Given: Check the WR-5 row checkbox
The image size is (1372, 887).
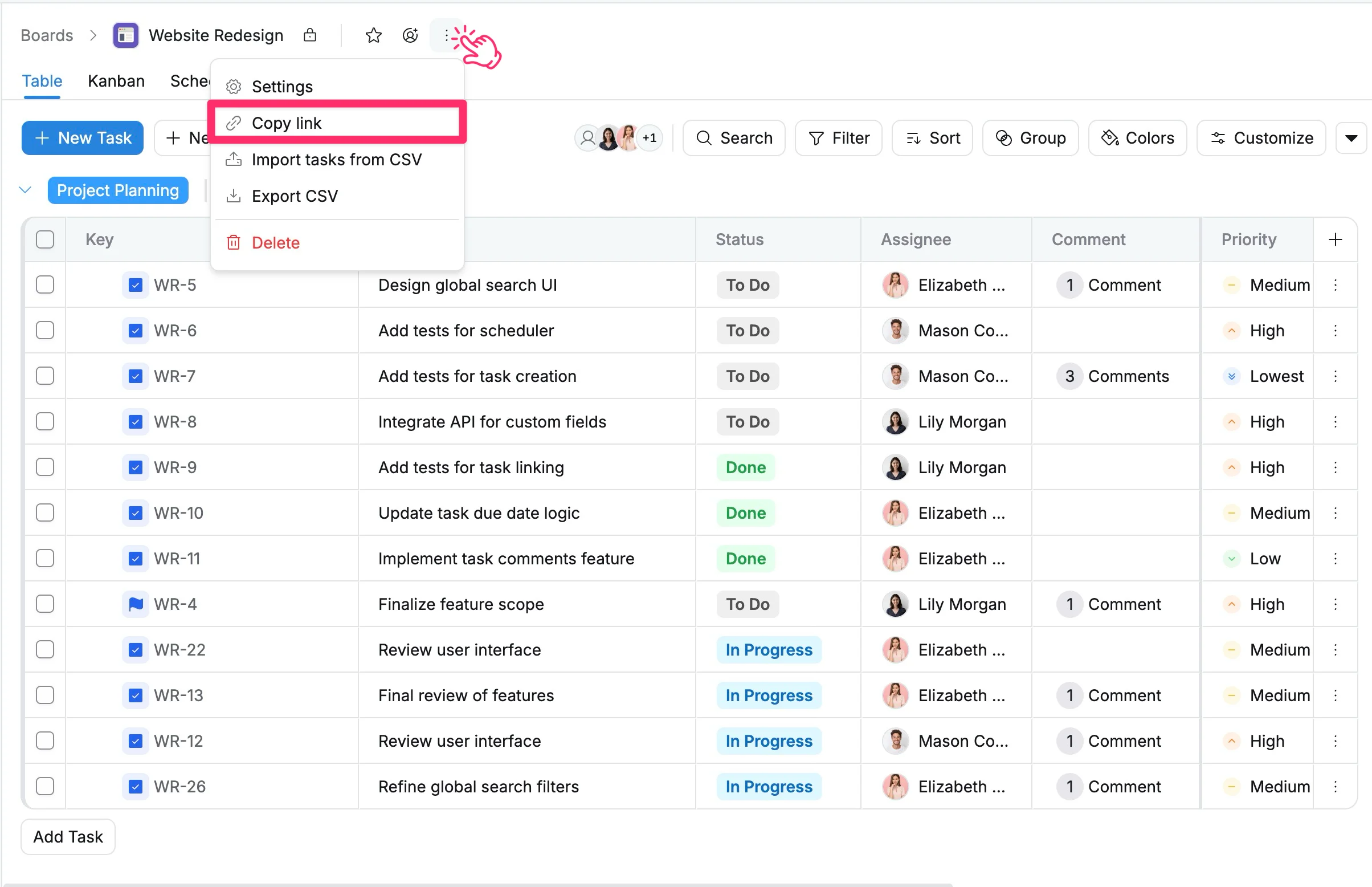Looking at the screenshot, I should coord(45,284).
